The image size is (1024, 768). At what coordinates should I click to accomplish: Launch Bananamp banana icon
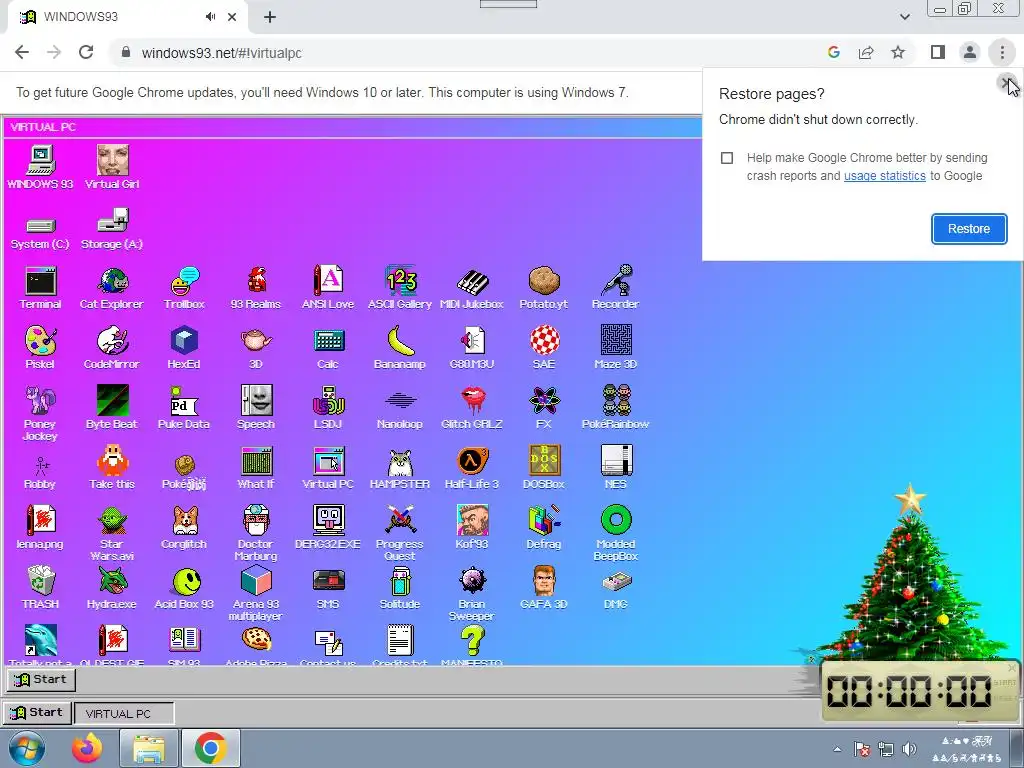click(x=400, y=347)
